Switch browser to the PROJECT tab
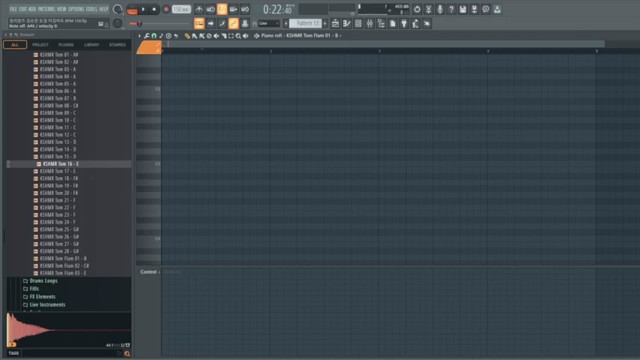 pyautogui.click(x=40, y=44)
